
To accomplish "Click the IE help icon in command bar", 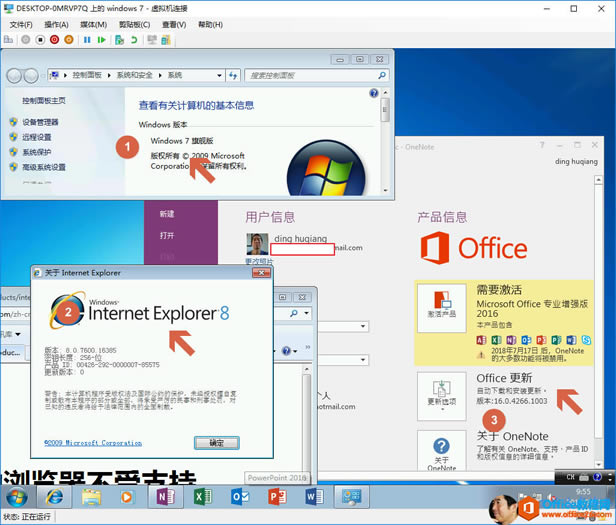I will (x=287, y=351).
